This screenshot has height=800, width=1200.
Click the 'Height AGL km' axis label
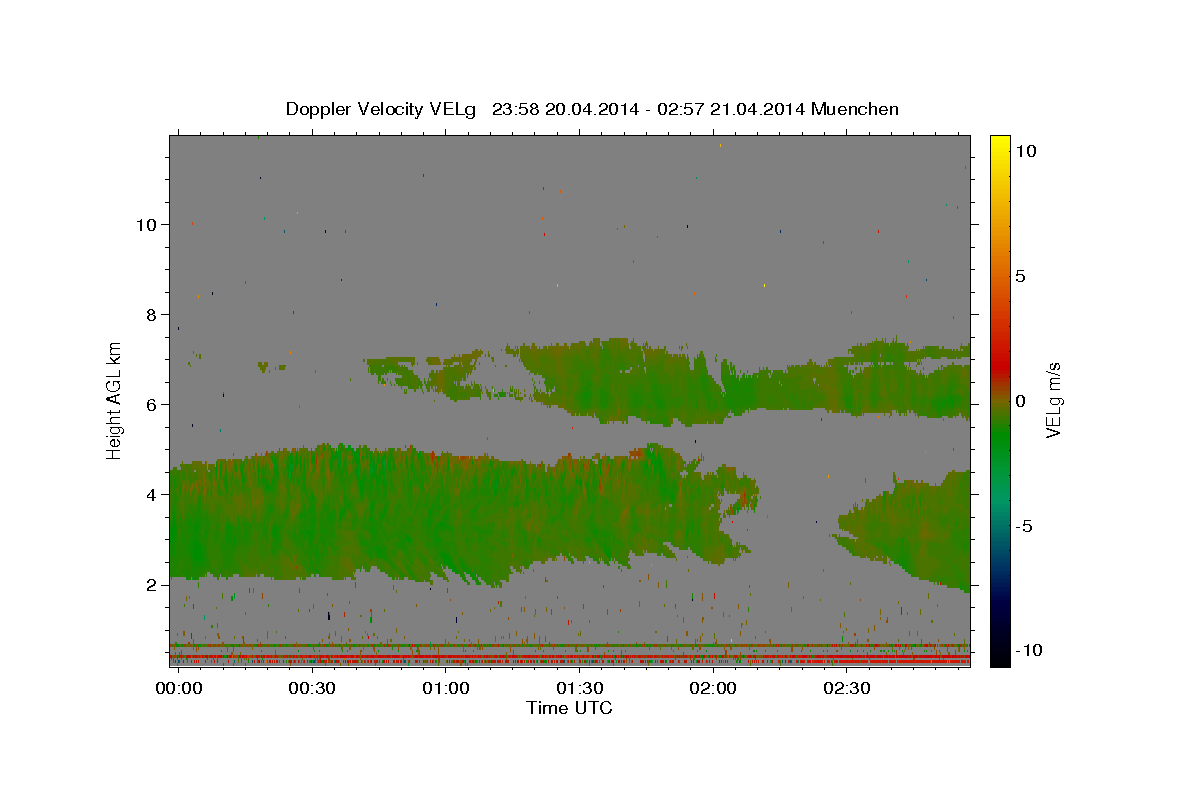[115, 400]
